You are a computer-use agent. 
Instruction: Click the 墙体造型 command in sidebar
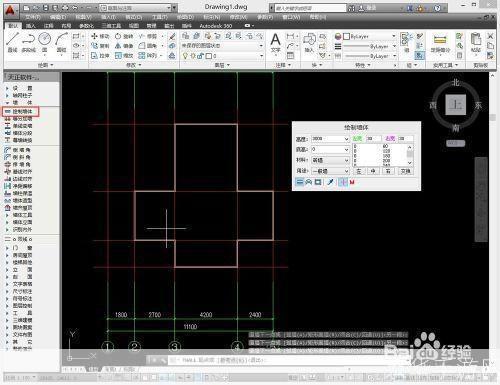click(x=19, y=200)
